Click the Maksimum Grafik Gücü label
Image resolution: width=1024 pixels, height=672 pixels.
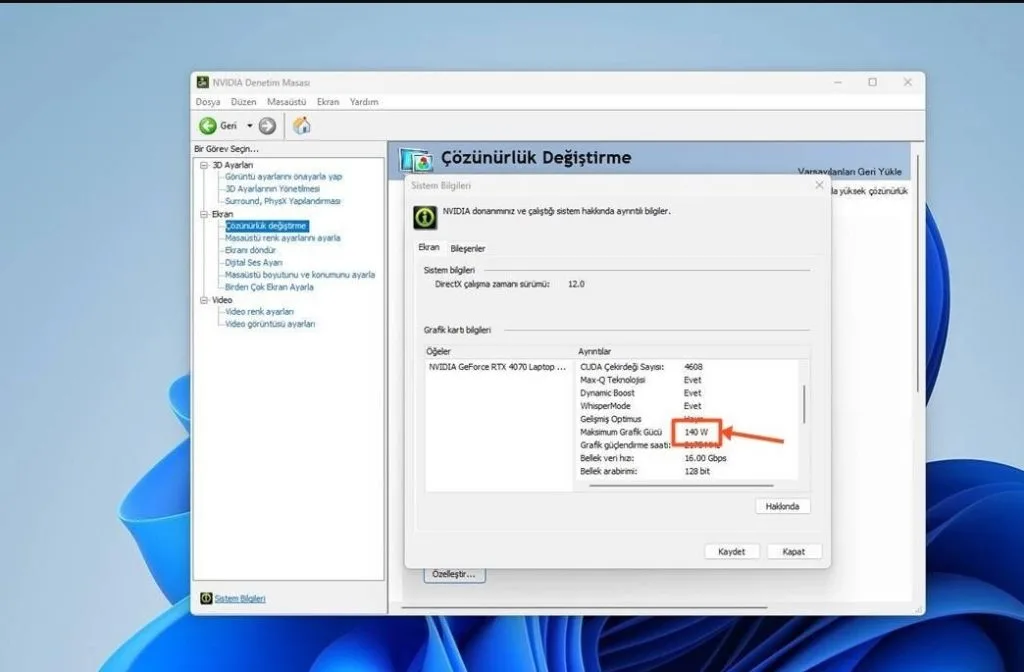[621, 432]
